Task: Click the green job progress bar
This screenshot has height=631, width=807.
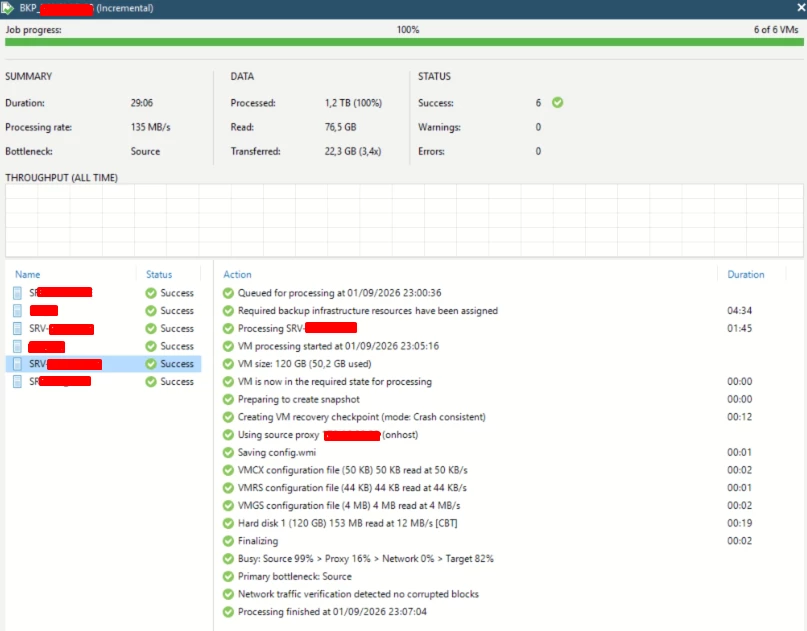Action: 404,42
